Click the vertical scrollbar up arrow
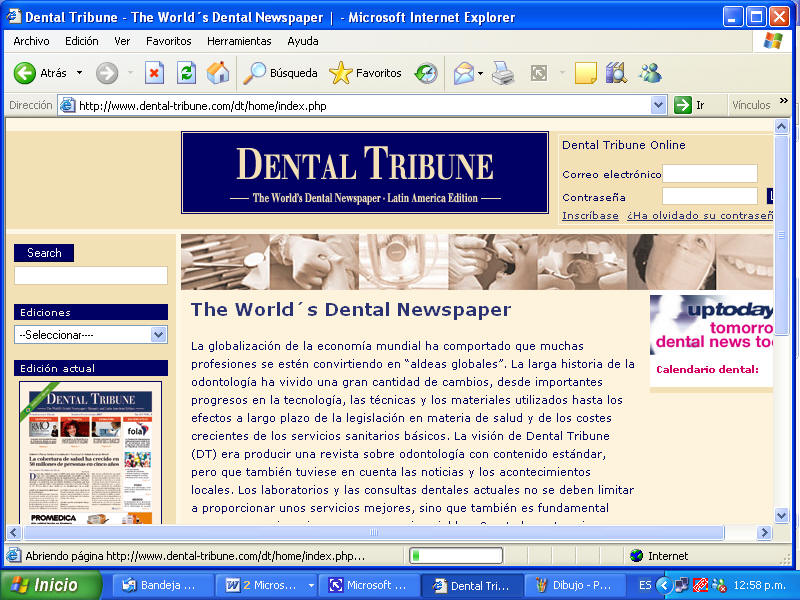The width and height of the screenshot is (800, 600). tap(782, 126)
